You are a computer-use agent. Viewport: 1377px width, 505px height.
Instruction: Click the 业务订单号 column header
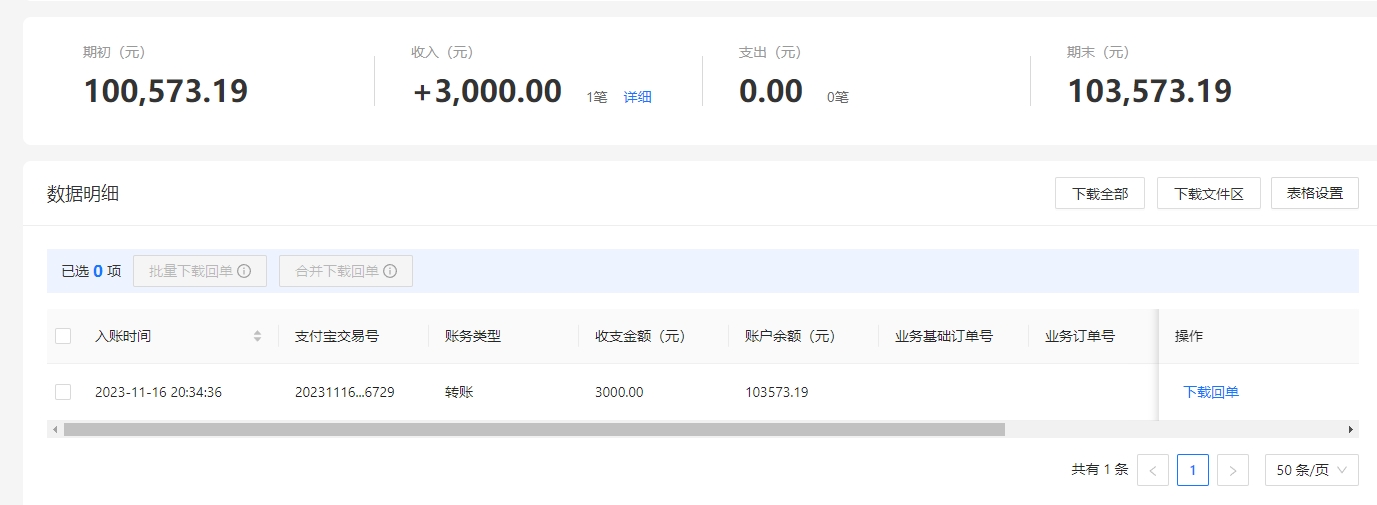(x=1080, y=336)
